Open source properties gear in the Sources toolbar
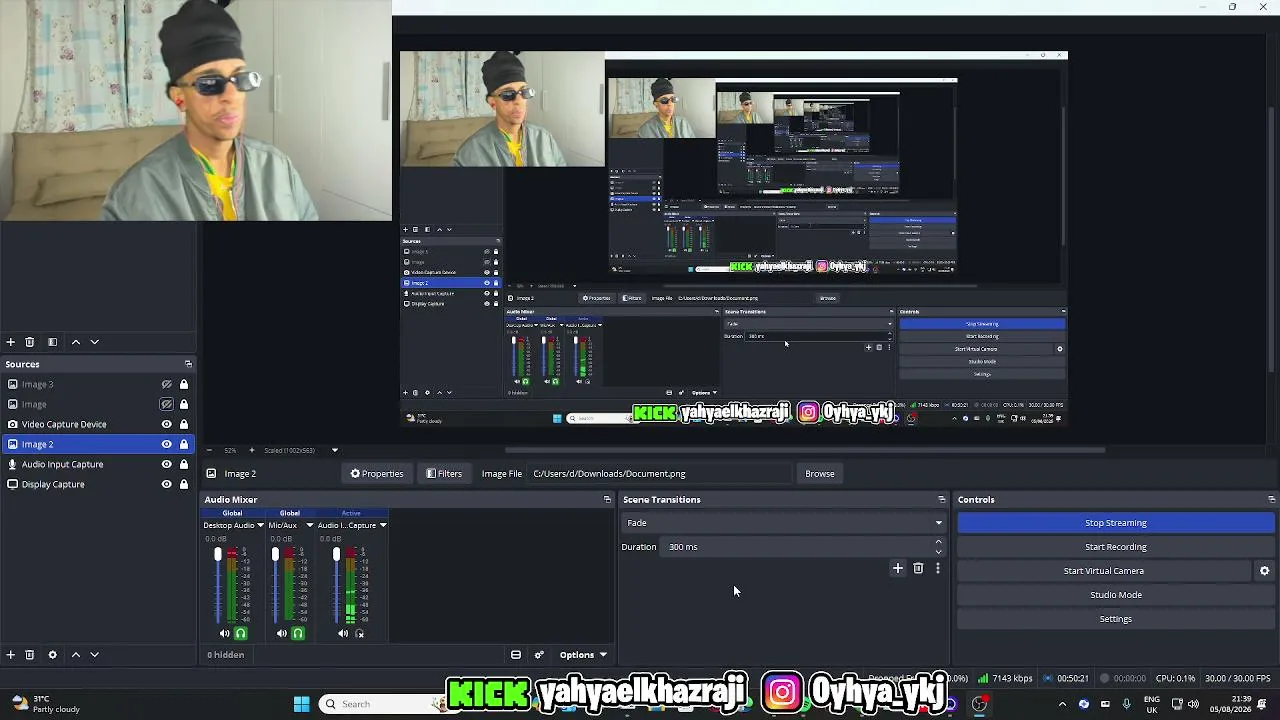1280x720 pixels. [53, 655]
